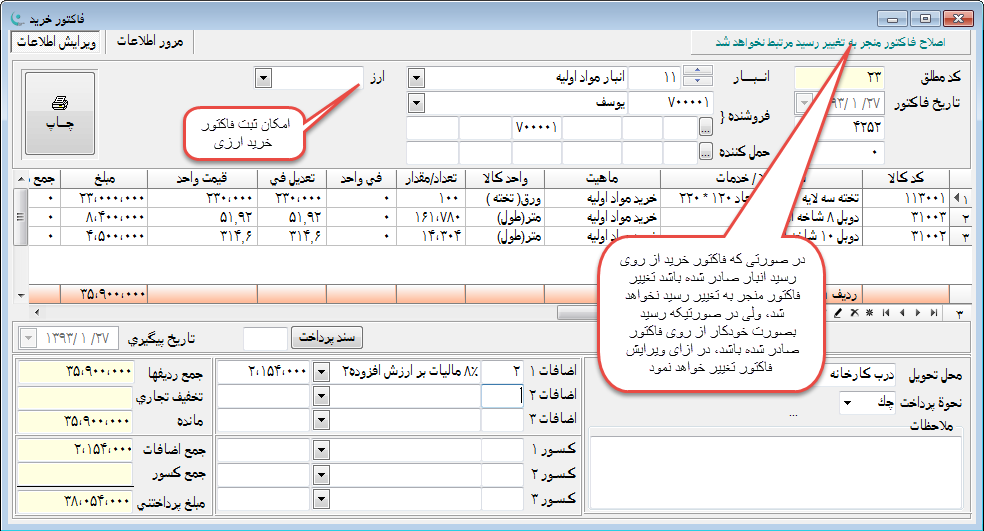Increment warehouse number with up stepper
The image size is (984, 531).
tap(701, 71)
